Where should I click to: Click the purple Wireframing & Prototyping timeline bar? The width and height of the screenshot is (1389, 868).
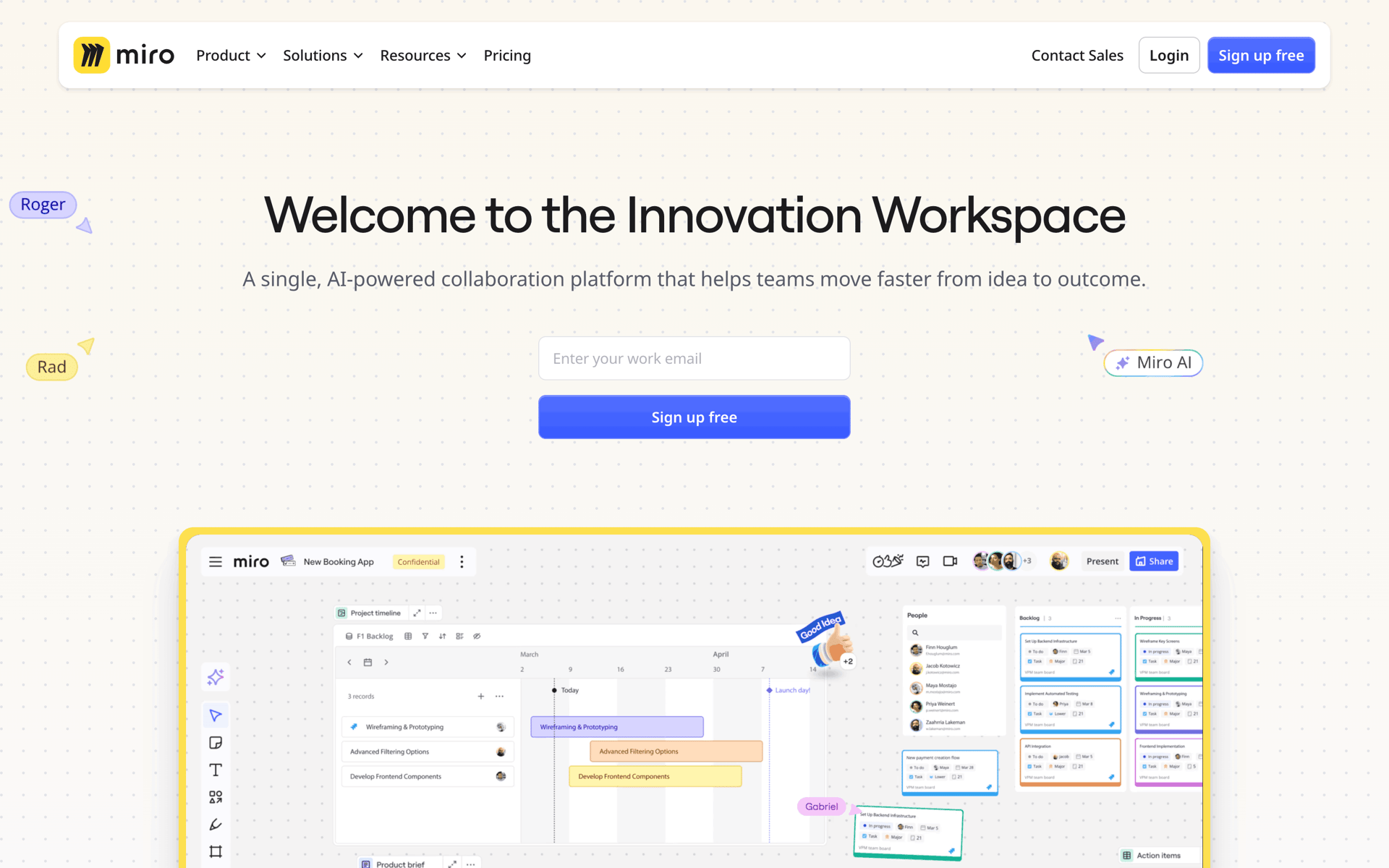[x=617, y=727]
